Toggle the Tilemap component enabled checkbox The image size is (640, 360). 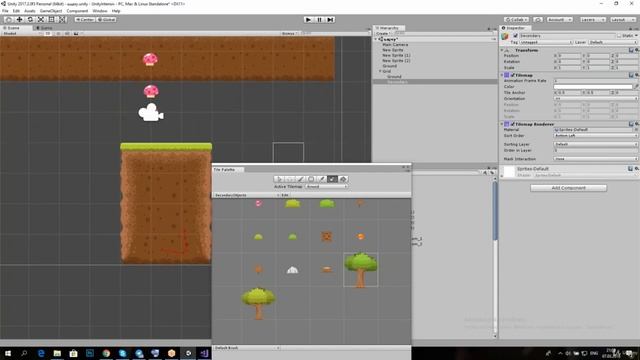[x=513, y=75]
